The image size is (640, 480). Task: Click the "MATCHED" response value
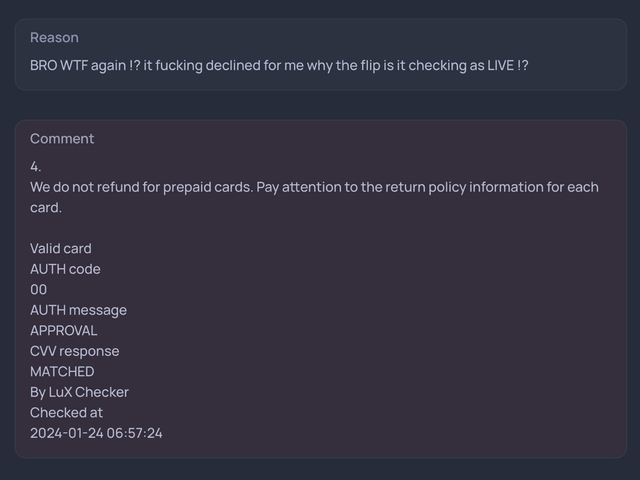[x=62, y=372]
